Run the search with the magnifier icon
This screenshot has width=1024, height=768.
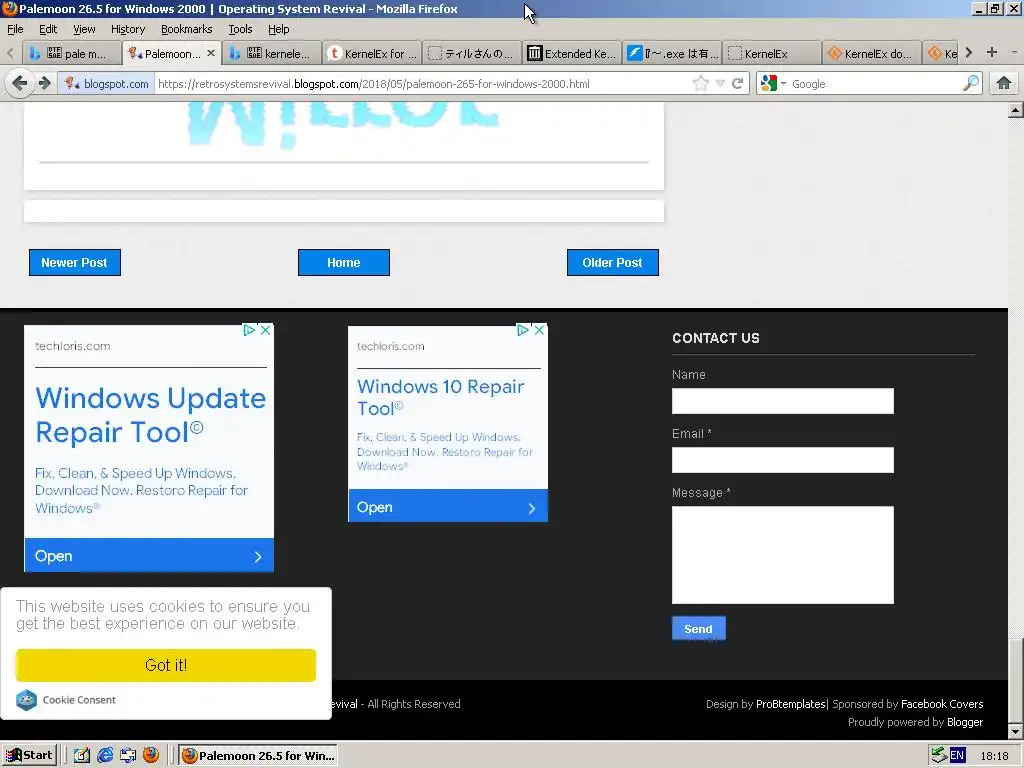coord(971,84)
